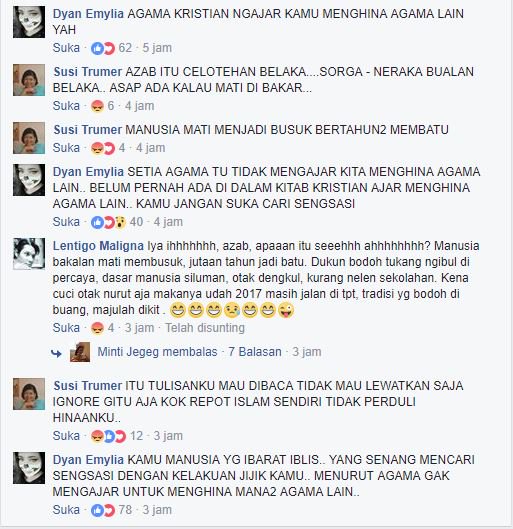This screenshot has width=513, height=529.
Task: Click angry reaction icon with count 6
Action: (x=97, y=107)
